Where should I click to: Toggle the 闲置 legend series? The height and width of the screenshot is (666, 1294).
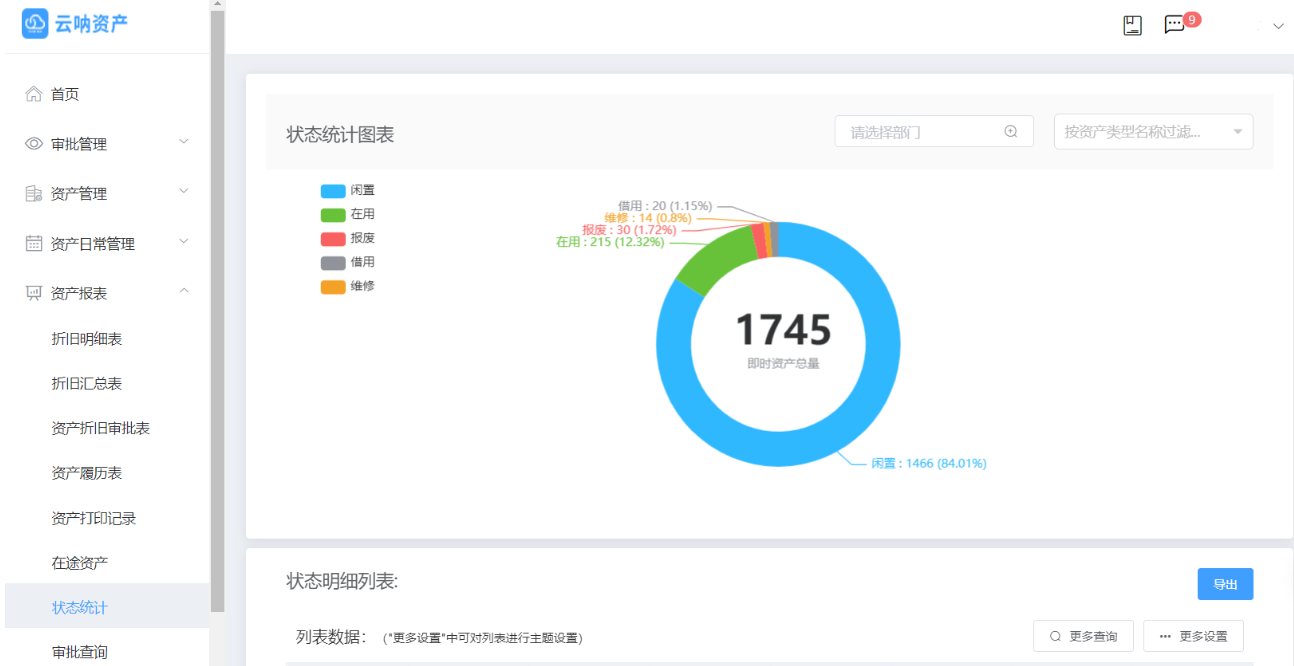[347, 191]
